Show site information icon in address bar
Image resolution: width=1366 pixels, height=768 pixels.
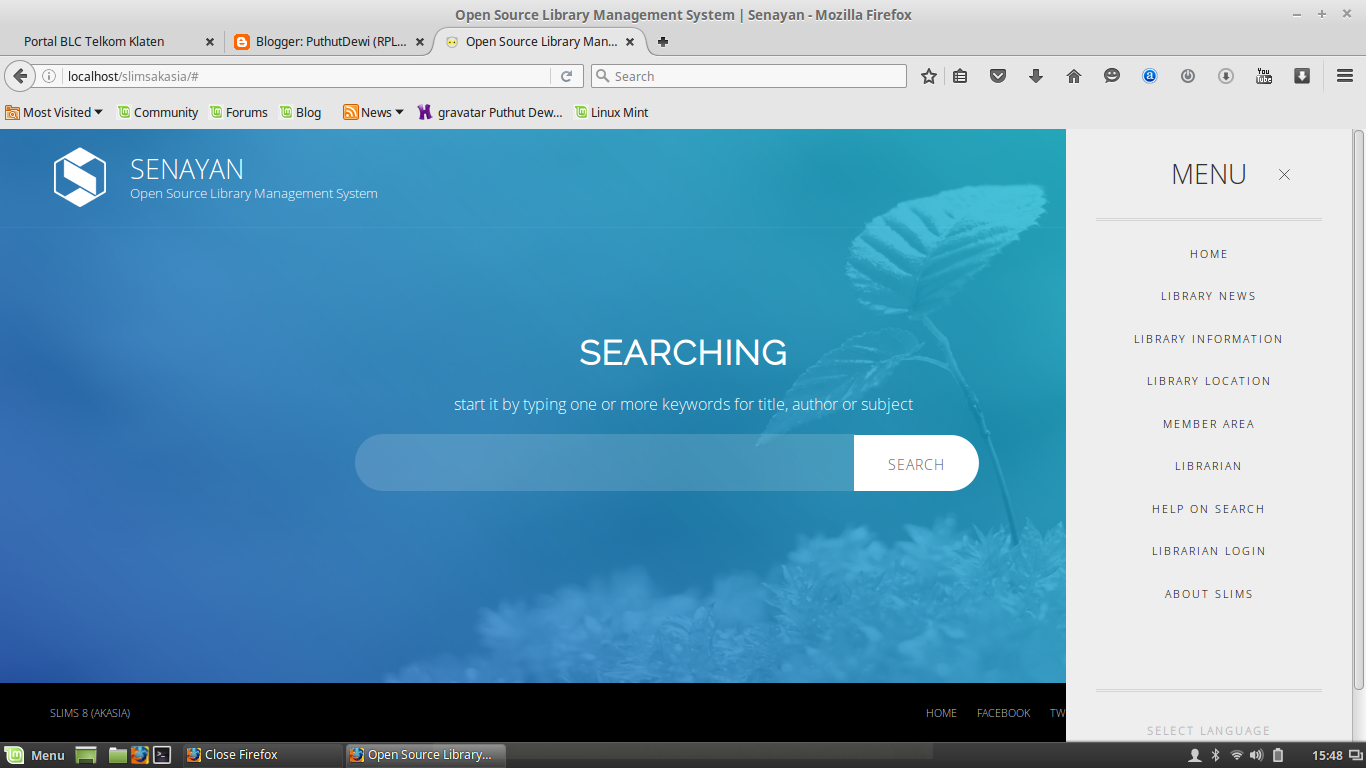pos(48,76)
